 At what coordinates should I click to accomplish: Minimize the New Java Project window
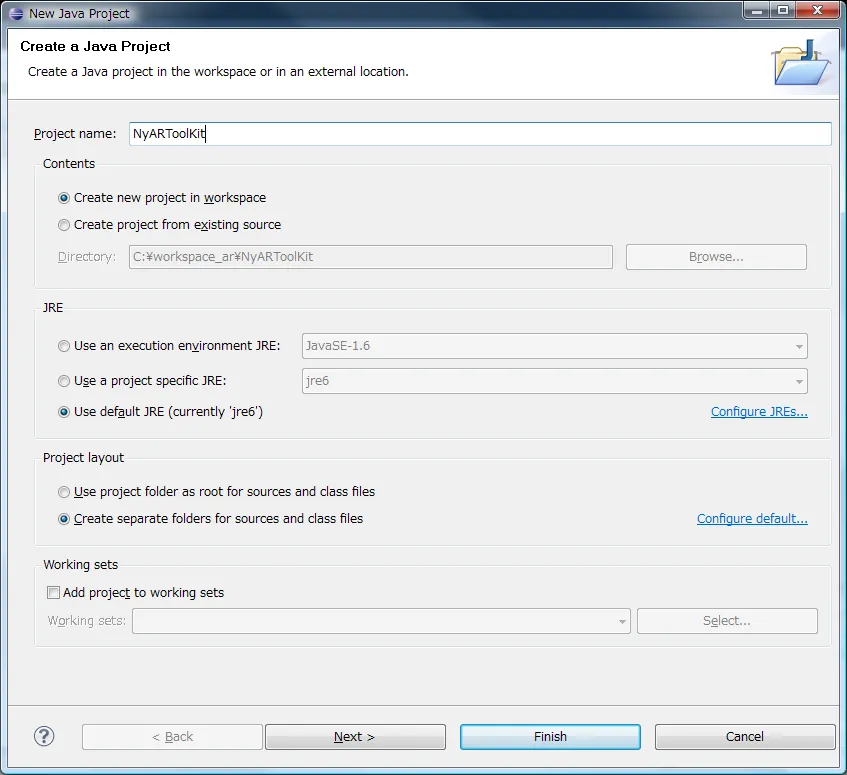pos(757,10)
